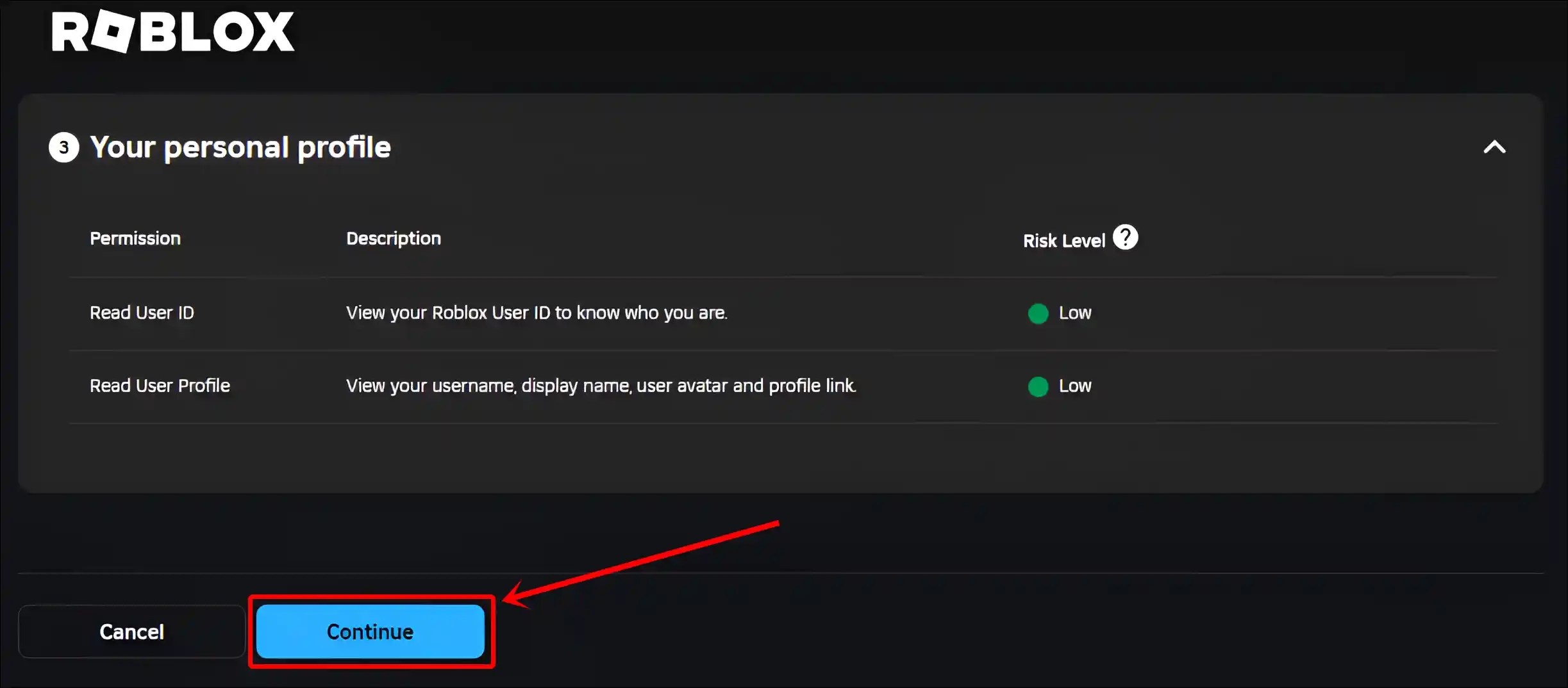Viewport: 1568px width, 688px height.
Task: Click 'Low' in the Read User Profile row
Action: click(x=1075, y=386)
